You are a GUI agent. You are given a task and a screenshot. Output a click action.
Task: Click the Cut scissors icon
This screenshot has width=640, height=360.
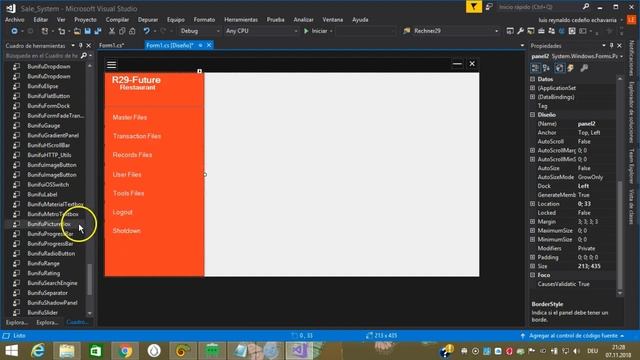[112, 31]
